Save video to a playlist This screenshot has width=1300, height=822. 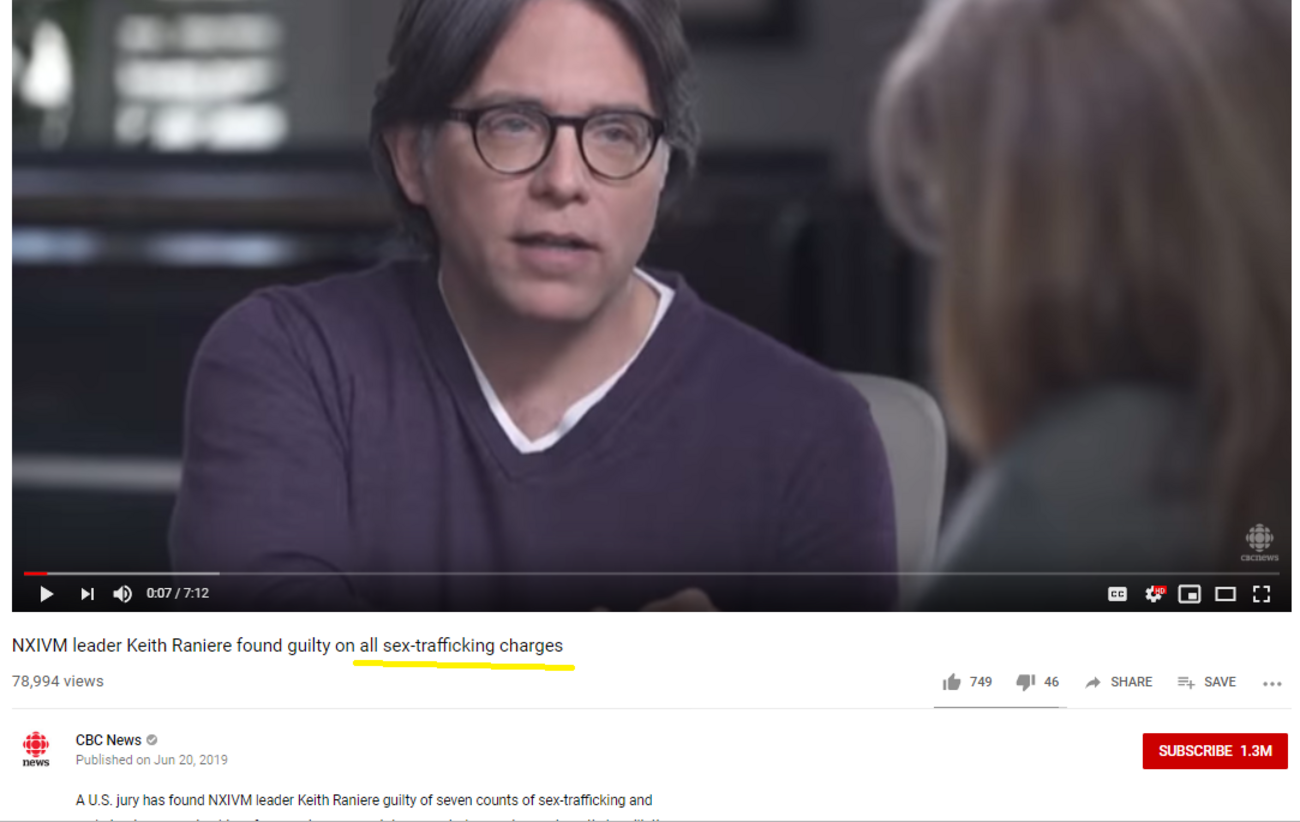tap(1207, 682)
